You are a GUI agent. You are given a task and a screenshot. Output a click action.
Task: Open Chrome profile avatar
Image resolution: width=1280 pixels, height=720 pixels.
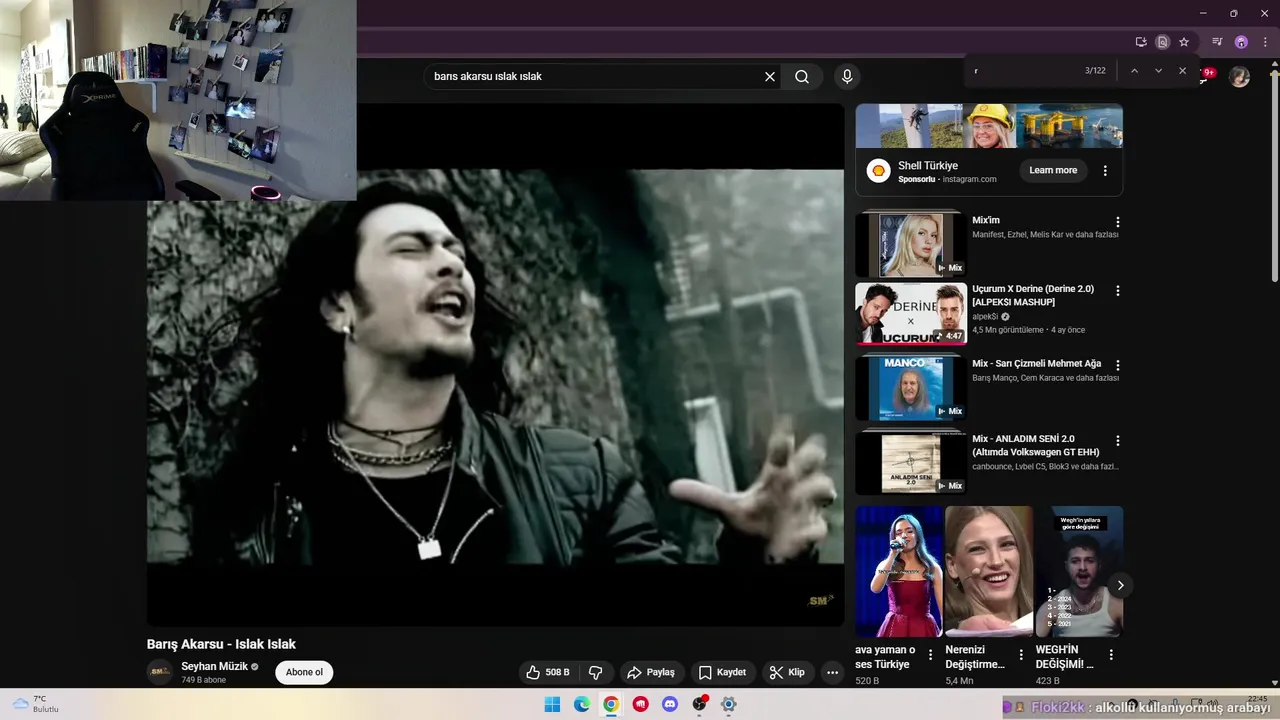1241,42
